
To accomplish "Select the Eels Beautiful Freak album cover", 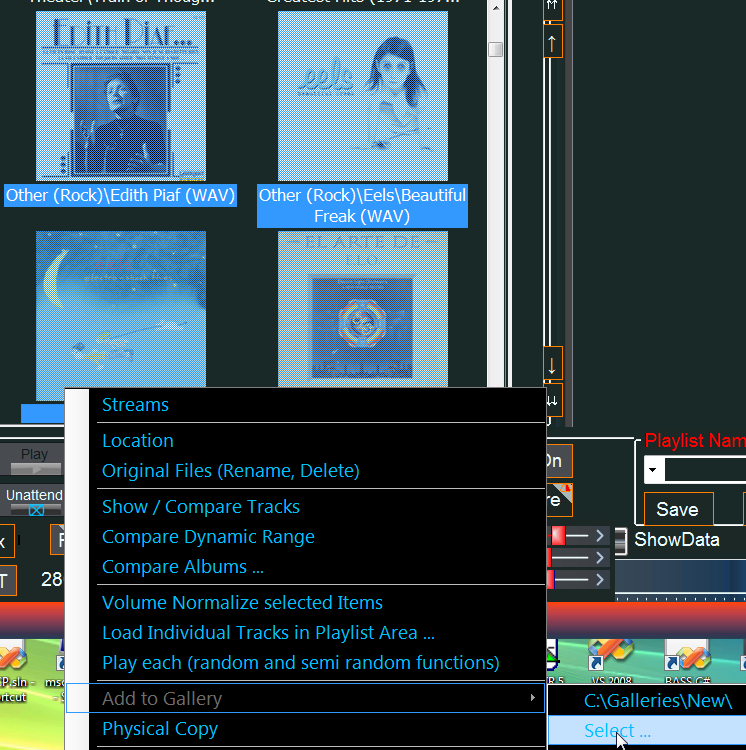I will [x=363, y=96].
